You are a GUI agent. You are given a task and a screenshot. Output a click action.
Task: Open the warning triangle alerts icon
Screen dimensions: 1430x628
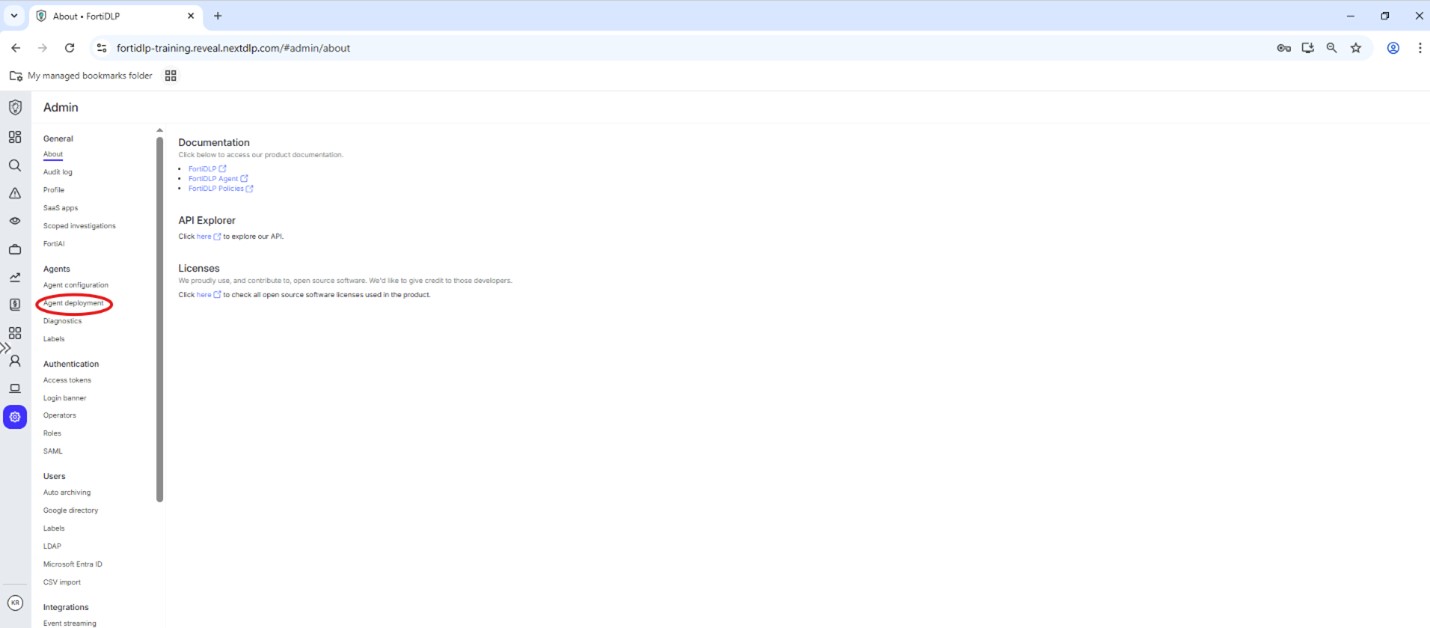click(15, 193)
